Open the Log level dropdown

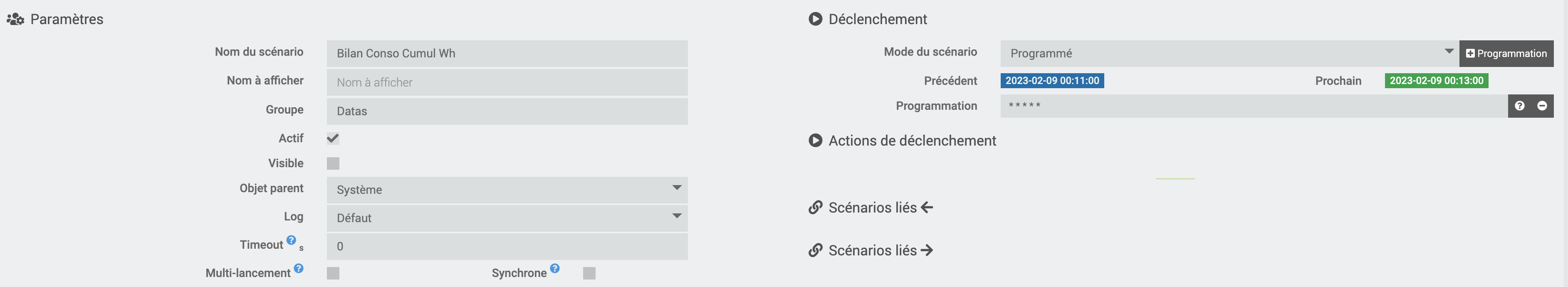pos(507,218)
